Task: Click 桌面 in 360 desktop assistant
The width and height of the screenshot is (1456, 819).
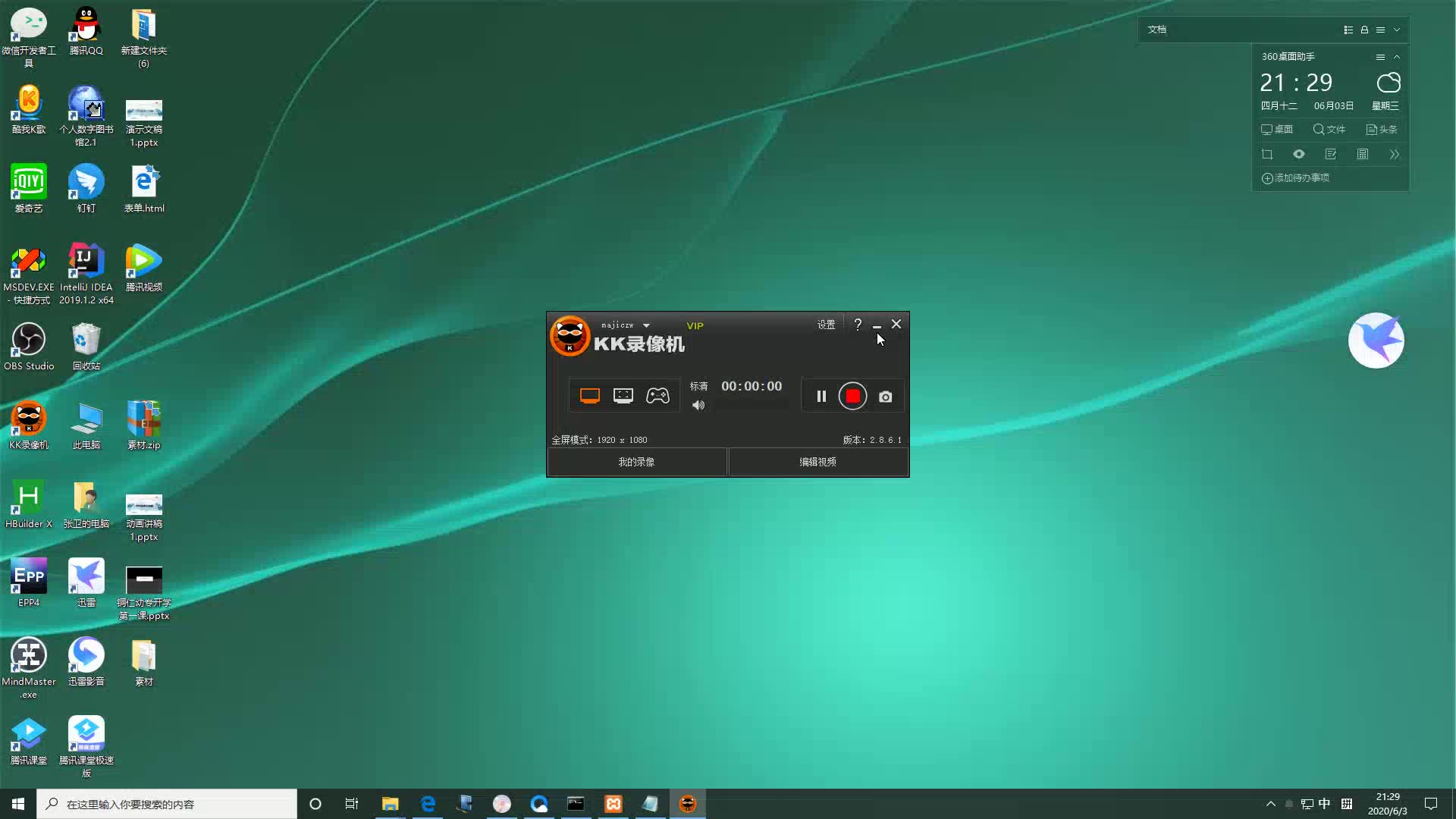Action: [1277, 130]
